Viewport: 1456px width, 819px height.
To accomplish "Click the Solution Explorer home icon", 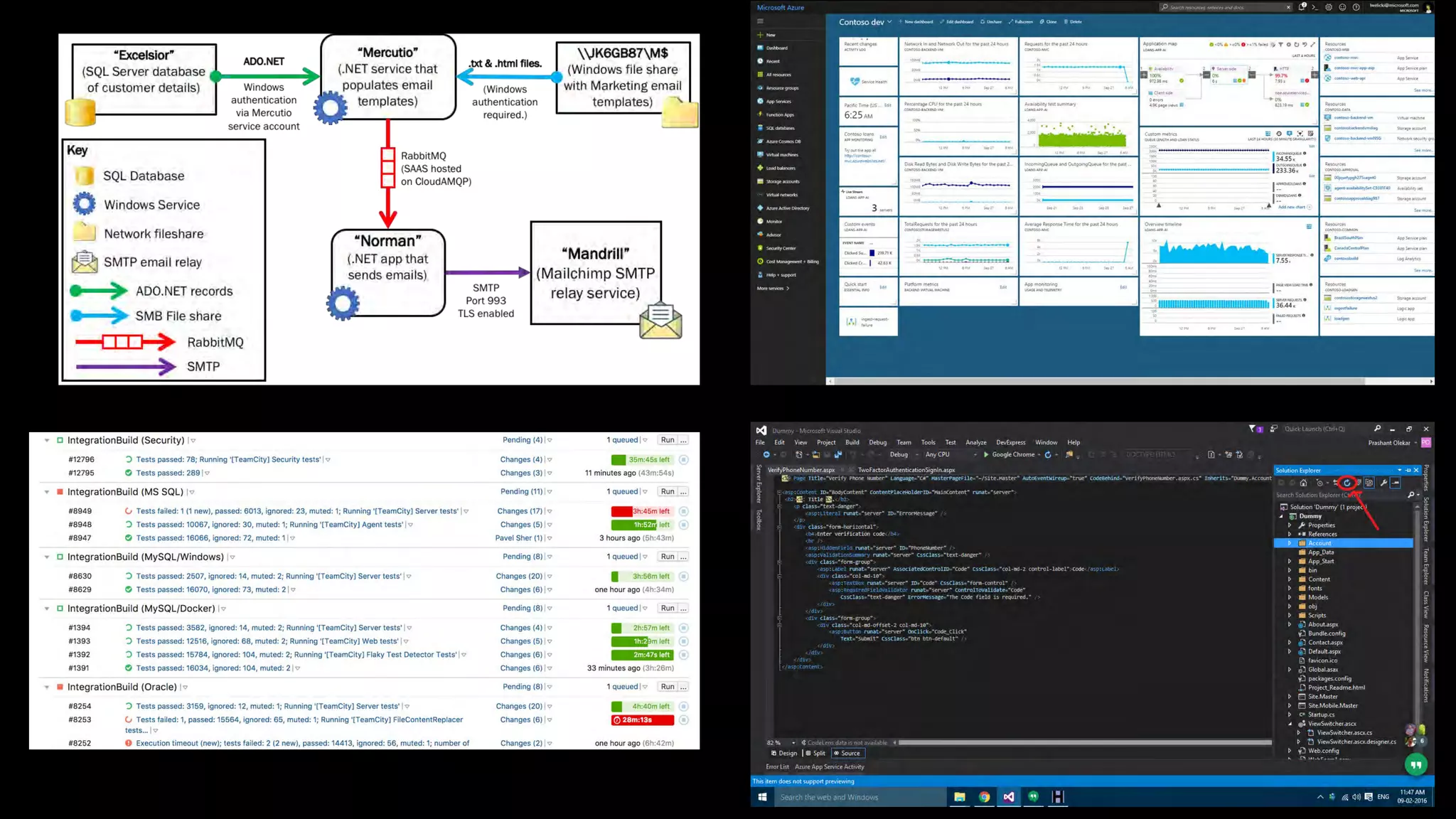I will coord(1303,483).
